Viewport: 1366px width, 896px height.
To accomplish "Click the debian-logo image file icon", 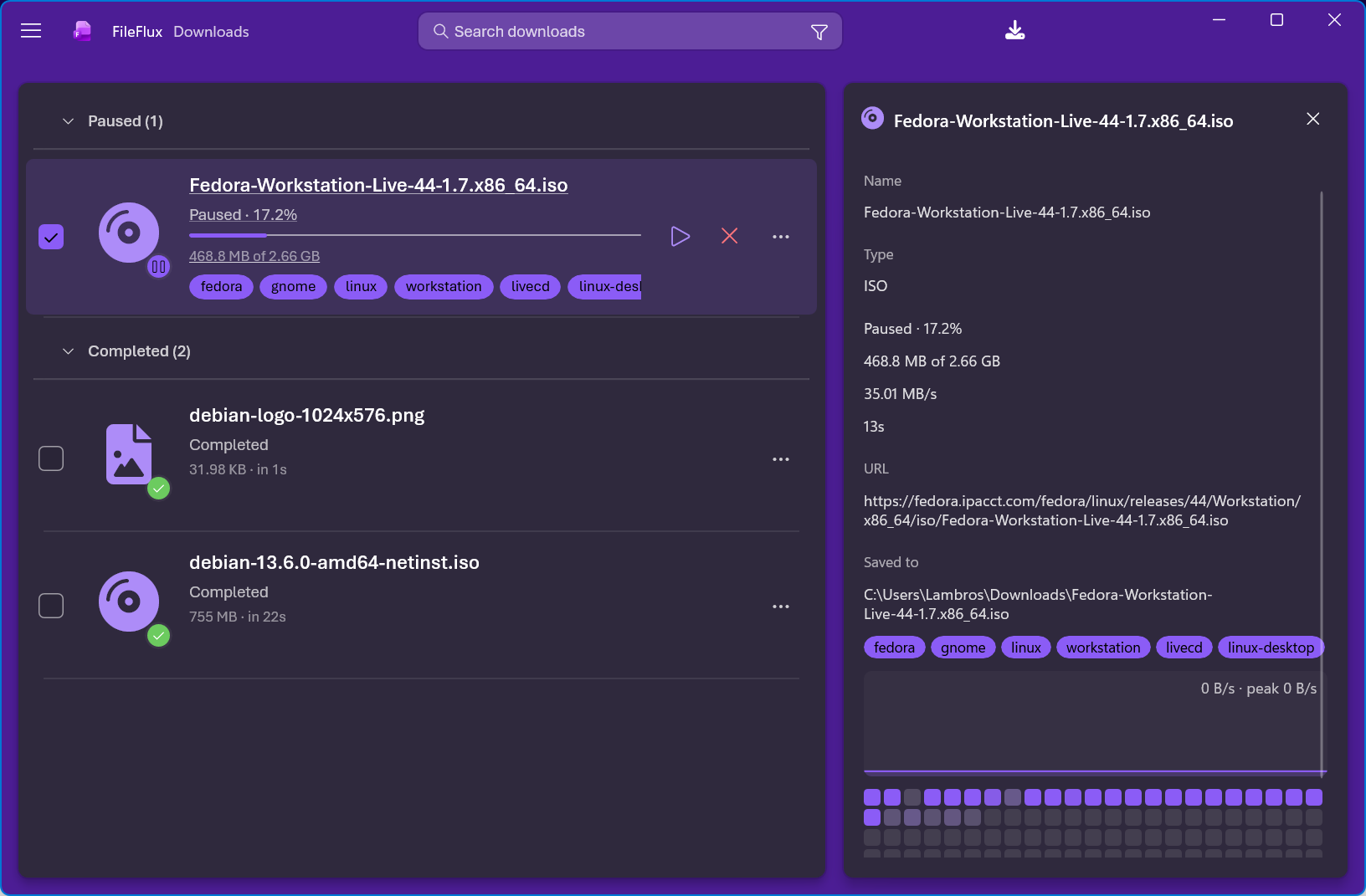I will [x=129, y=454].
